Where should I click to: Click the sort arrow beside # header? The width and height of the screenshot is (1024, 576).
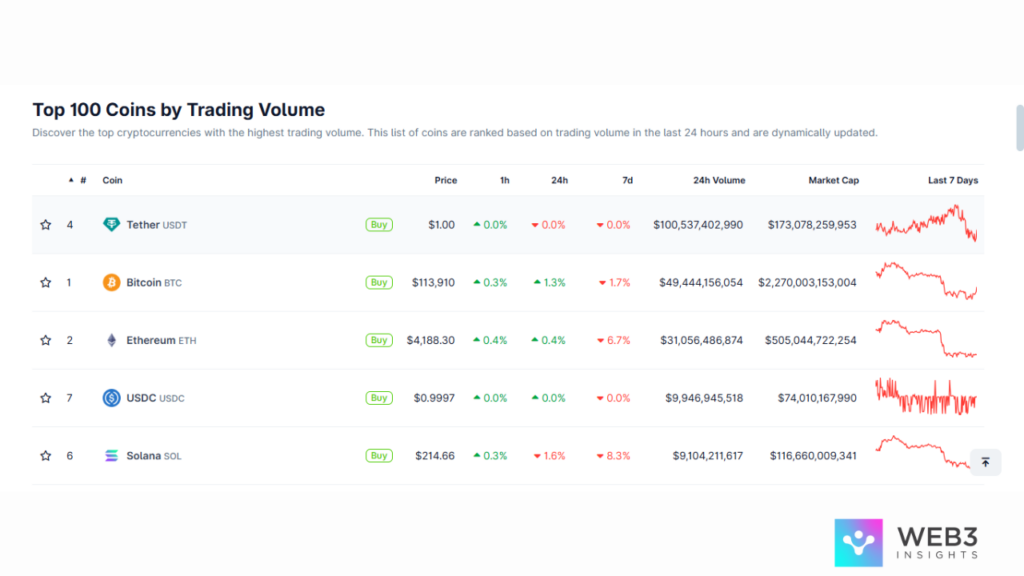(71, 180)
